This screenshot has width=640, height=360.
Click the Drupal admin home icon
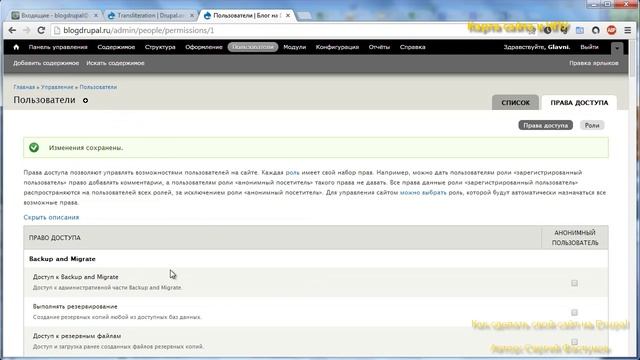tap(16, 47)
